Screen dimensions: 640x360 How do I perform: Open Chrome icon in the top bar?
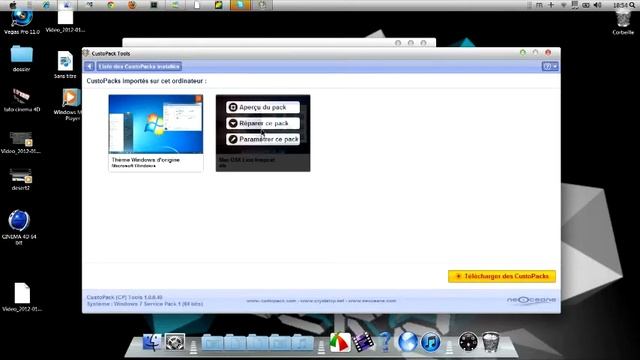click(110, 5)
